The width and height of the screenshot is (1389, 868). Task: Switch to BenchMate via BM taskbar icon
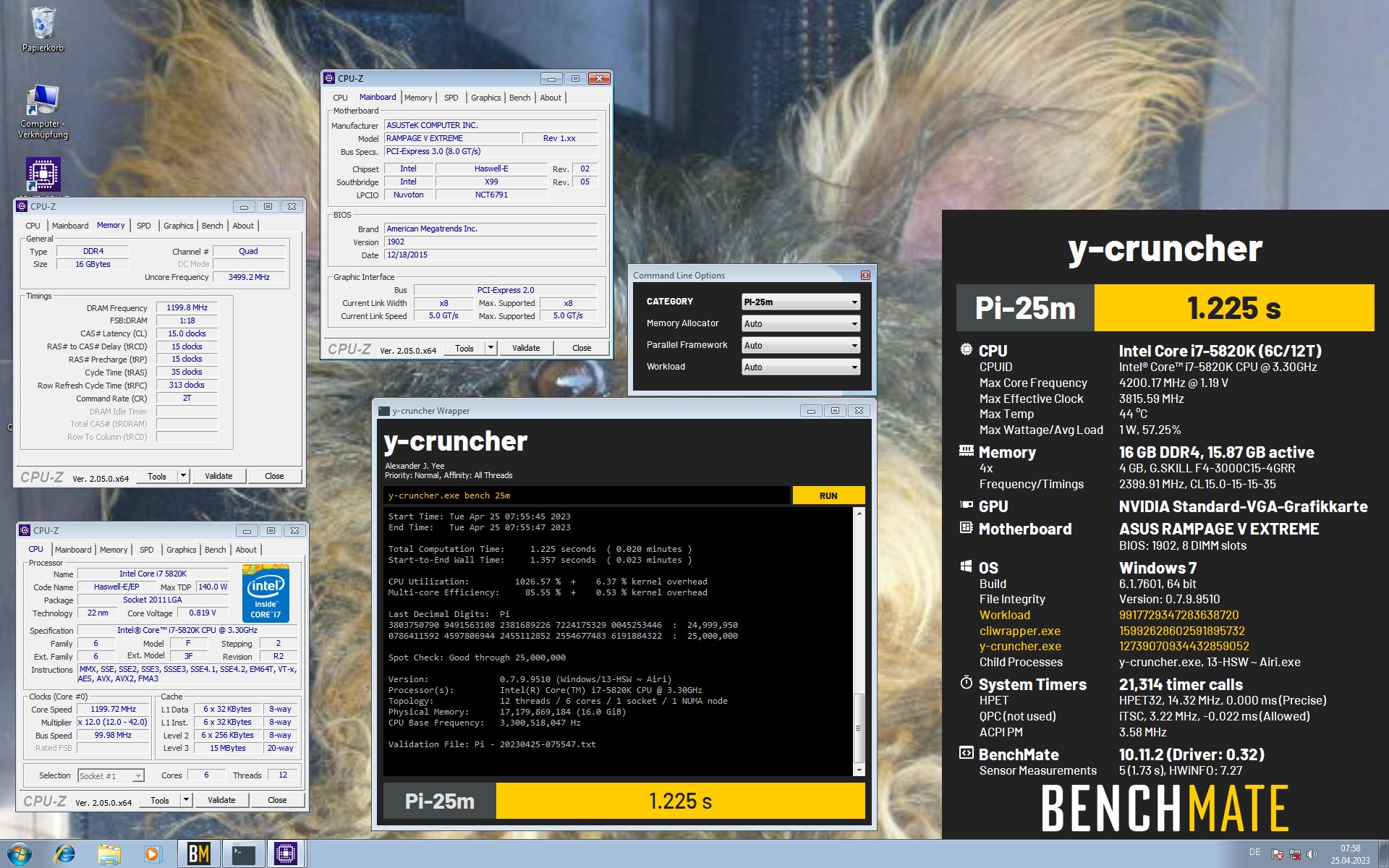point(199,854)
